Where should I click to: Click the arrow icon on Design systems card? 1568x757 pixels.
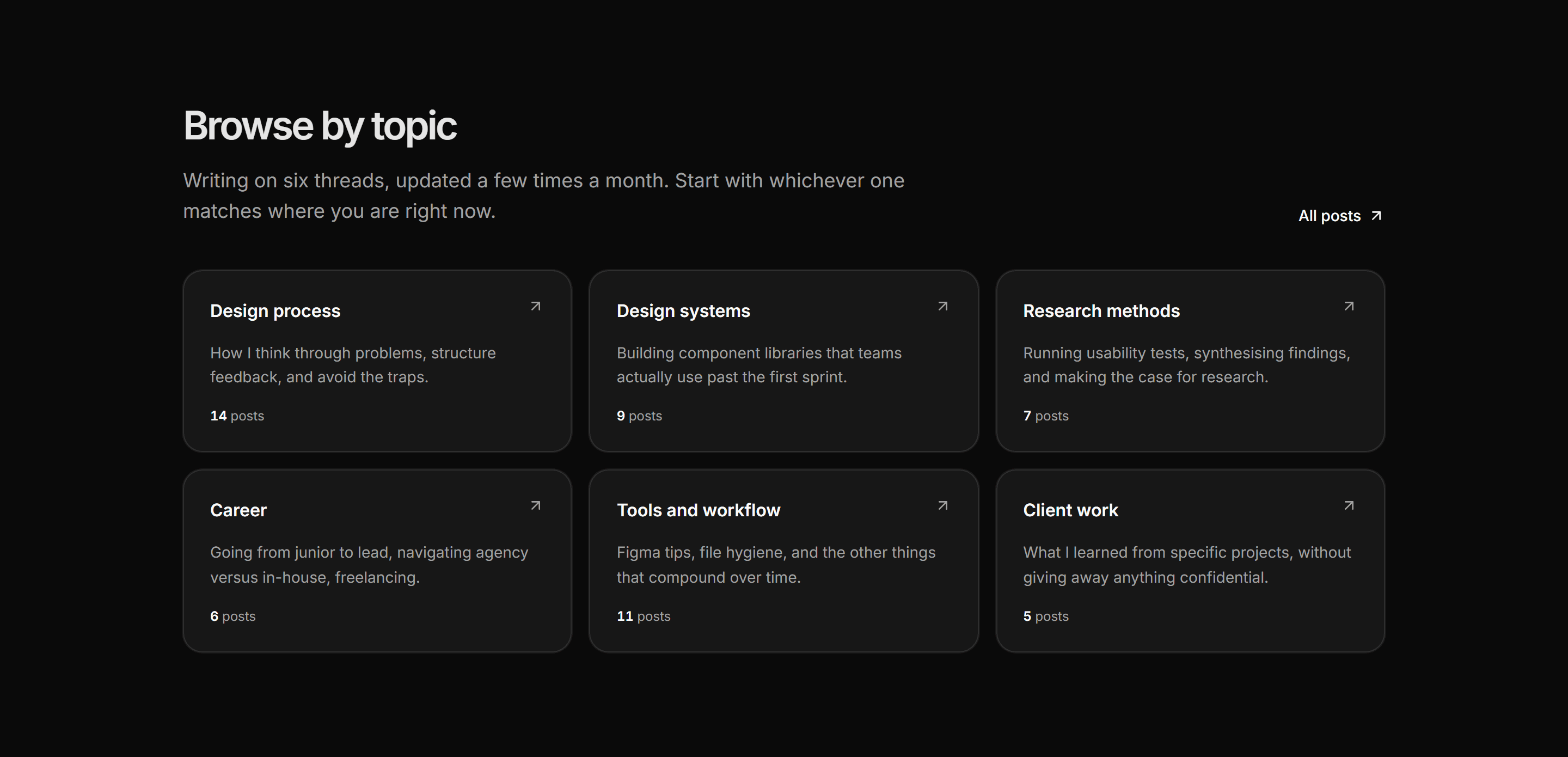point(943,306)
